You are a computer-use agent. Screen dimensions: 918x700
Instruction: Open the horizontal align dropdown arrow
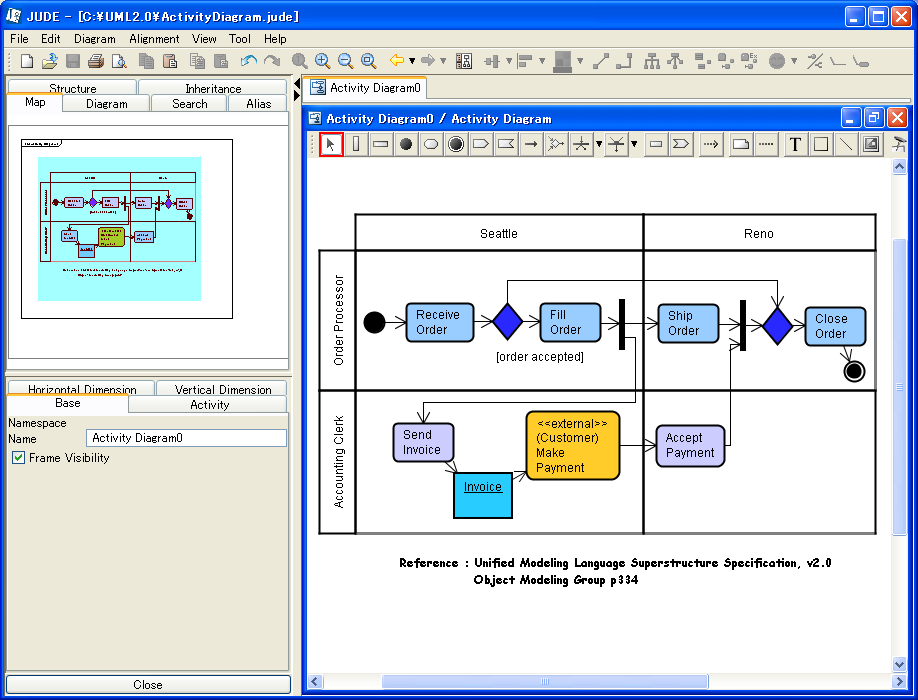(x=509, y=61)
